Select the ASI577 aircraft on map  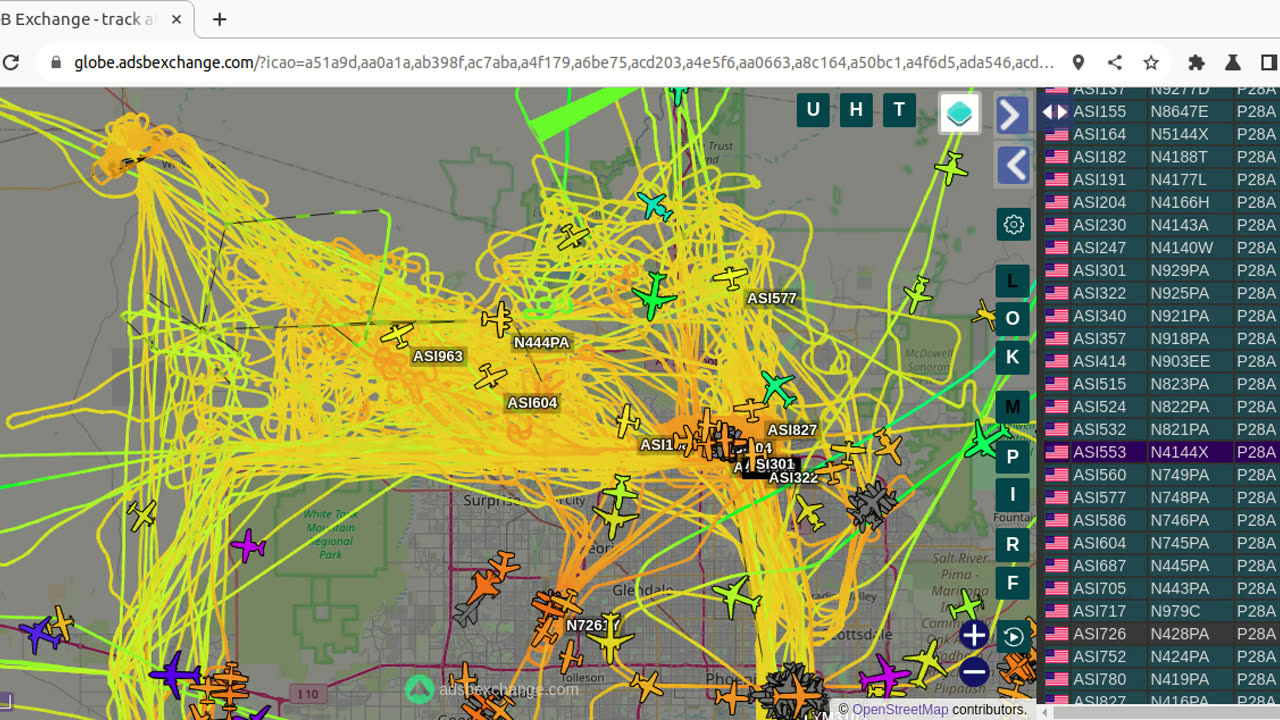tap(731, 277)
